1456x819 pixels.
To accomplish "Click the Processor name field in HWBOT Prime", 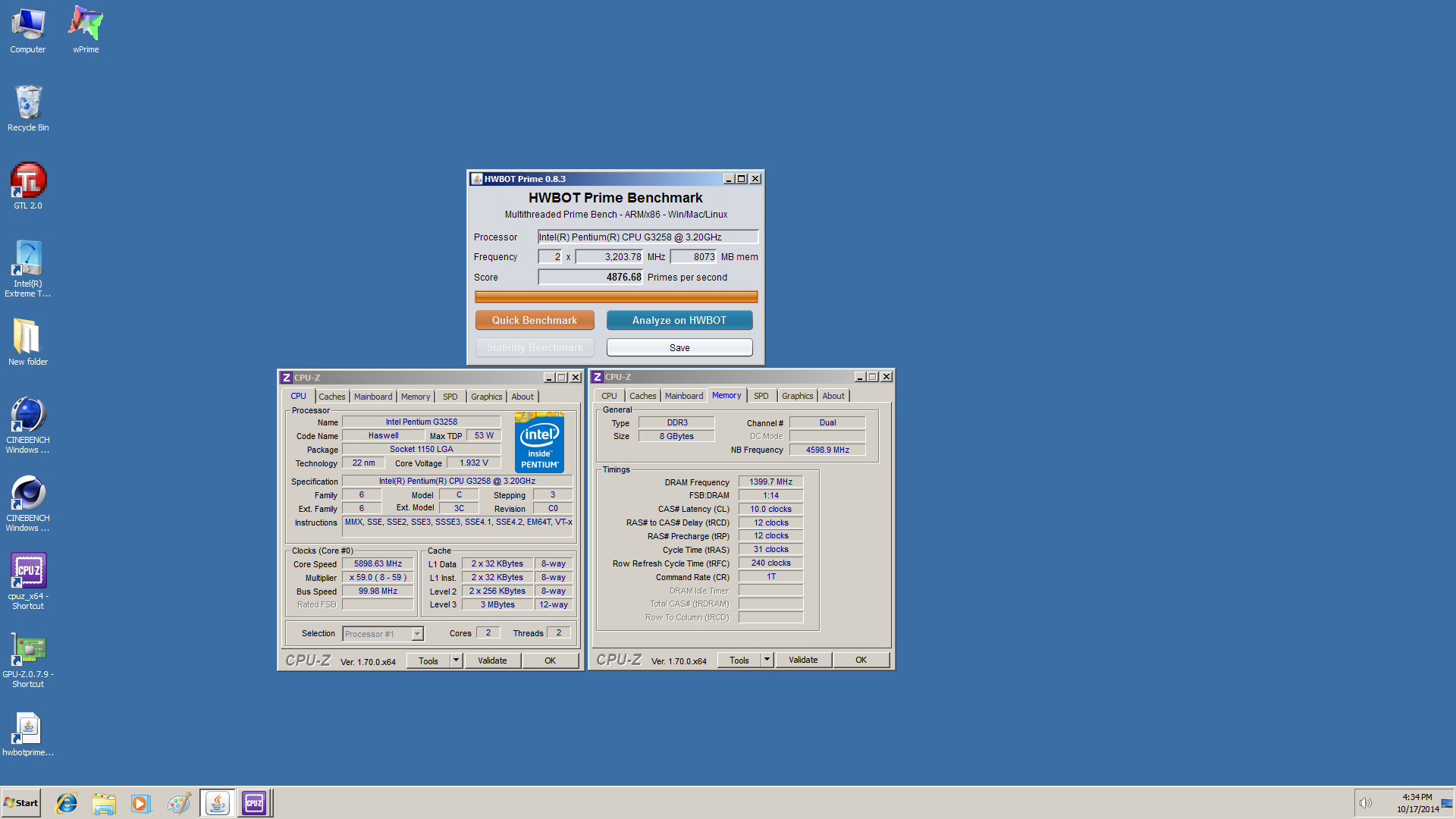I will 648,237.
